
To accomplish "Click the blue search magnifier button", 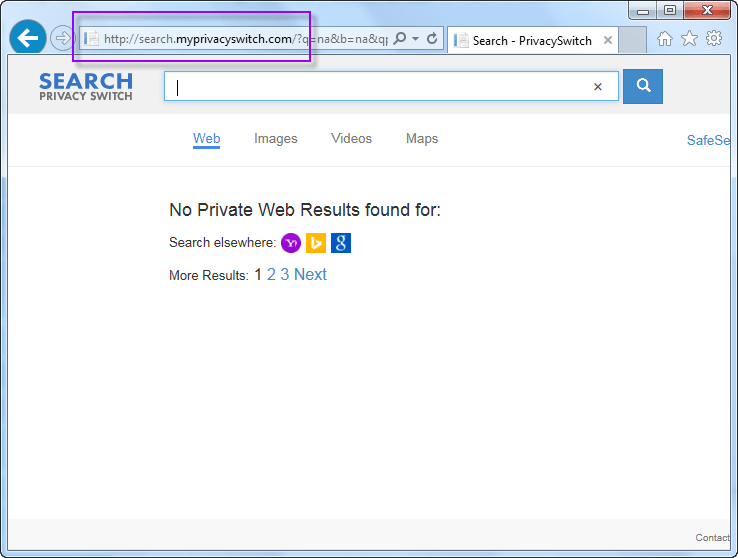I will tap(643, 87).
